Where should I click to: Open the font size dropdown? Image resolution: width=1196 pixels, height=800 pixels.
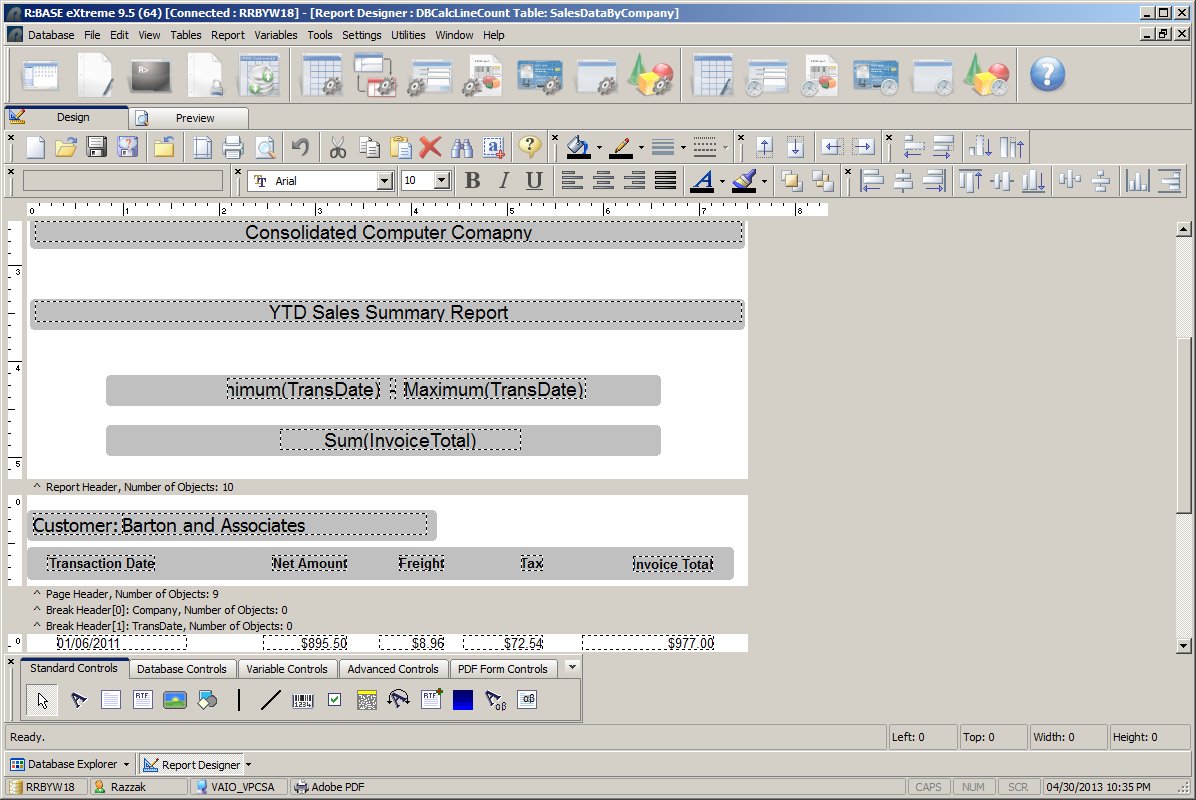coord(442,181)
